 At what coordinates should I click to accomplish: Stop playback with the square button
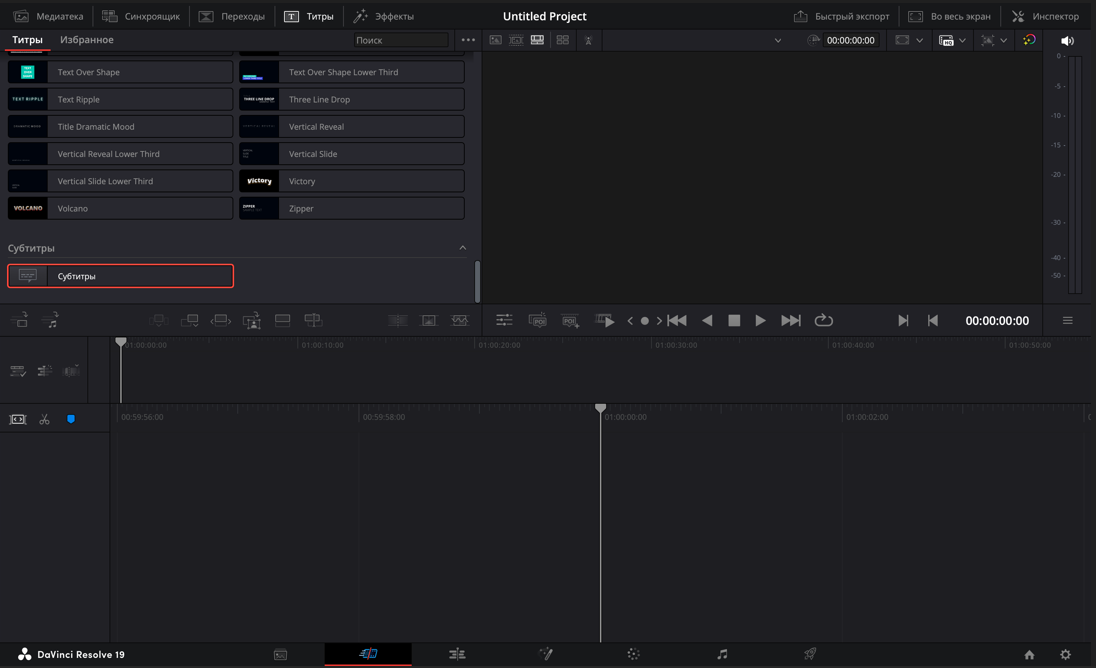pos(734,320)
